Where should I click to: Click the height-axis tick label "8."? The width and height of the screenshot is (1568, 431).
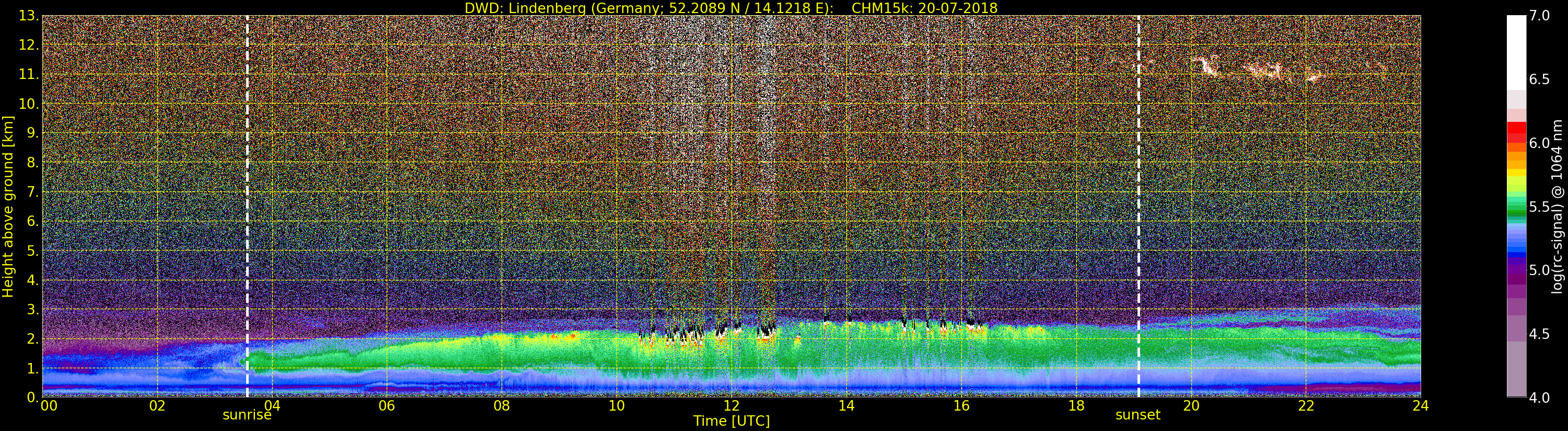tap(33, 163)
